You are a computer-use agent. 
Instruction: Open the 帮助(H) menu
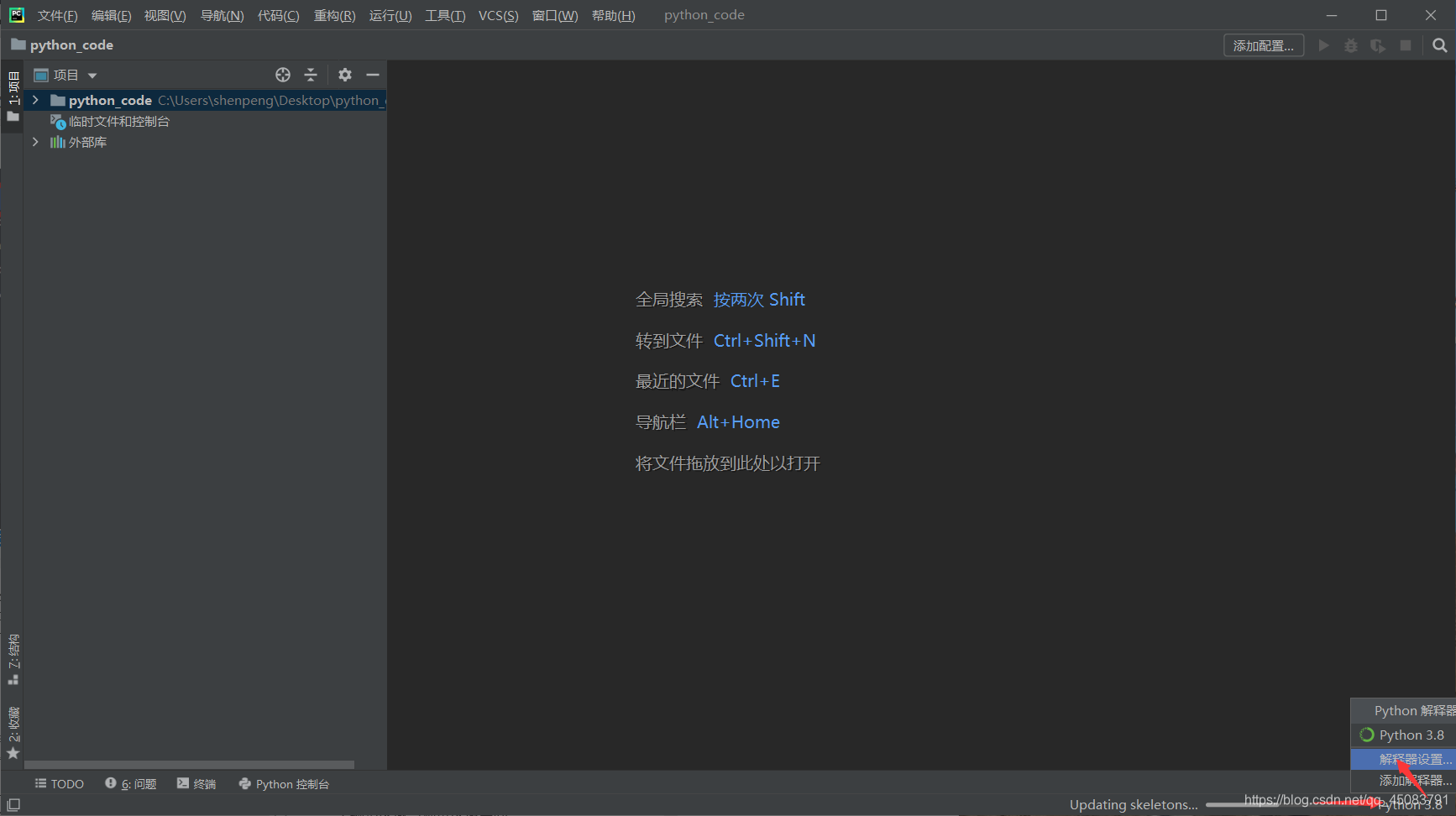tap(613, 15)
